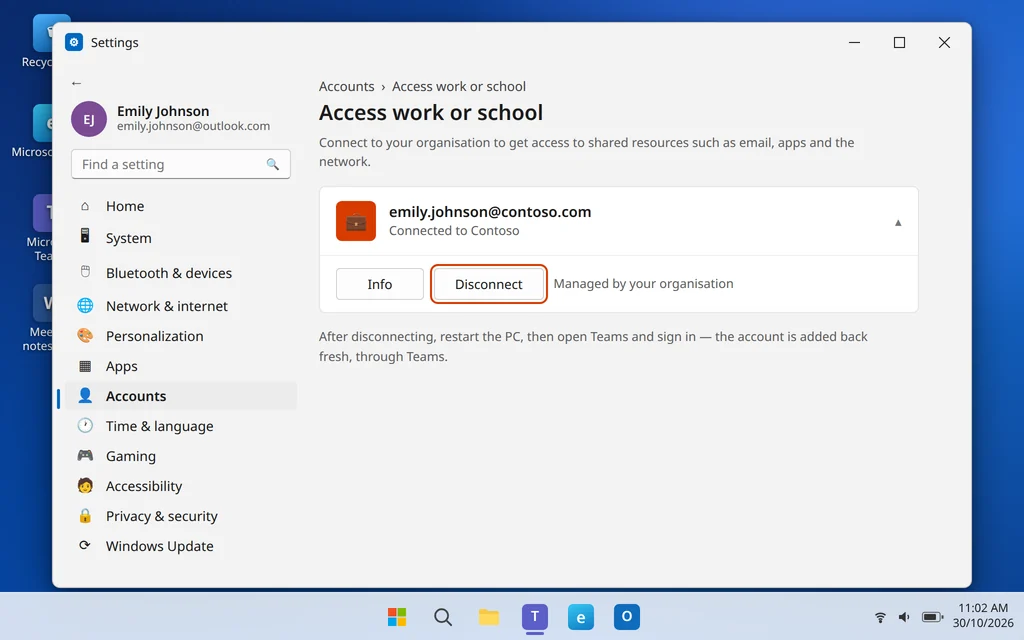Click the volume speaker tray icon
The height and width of the screenshot is (640, 1024).
tap(904, 616)
